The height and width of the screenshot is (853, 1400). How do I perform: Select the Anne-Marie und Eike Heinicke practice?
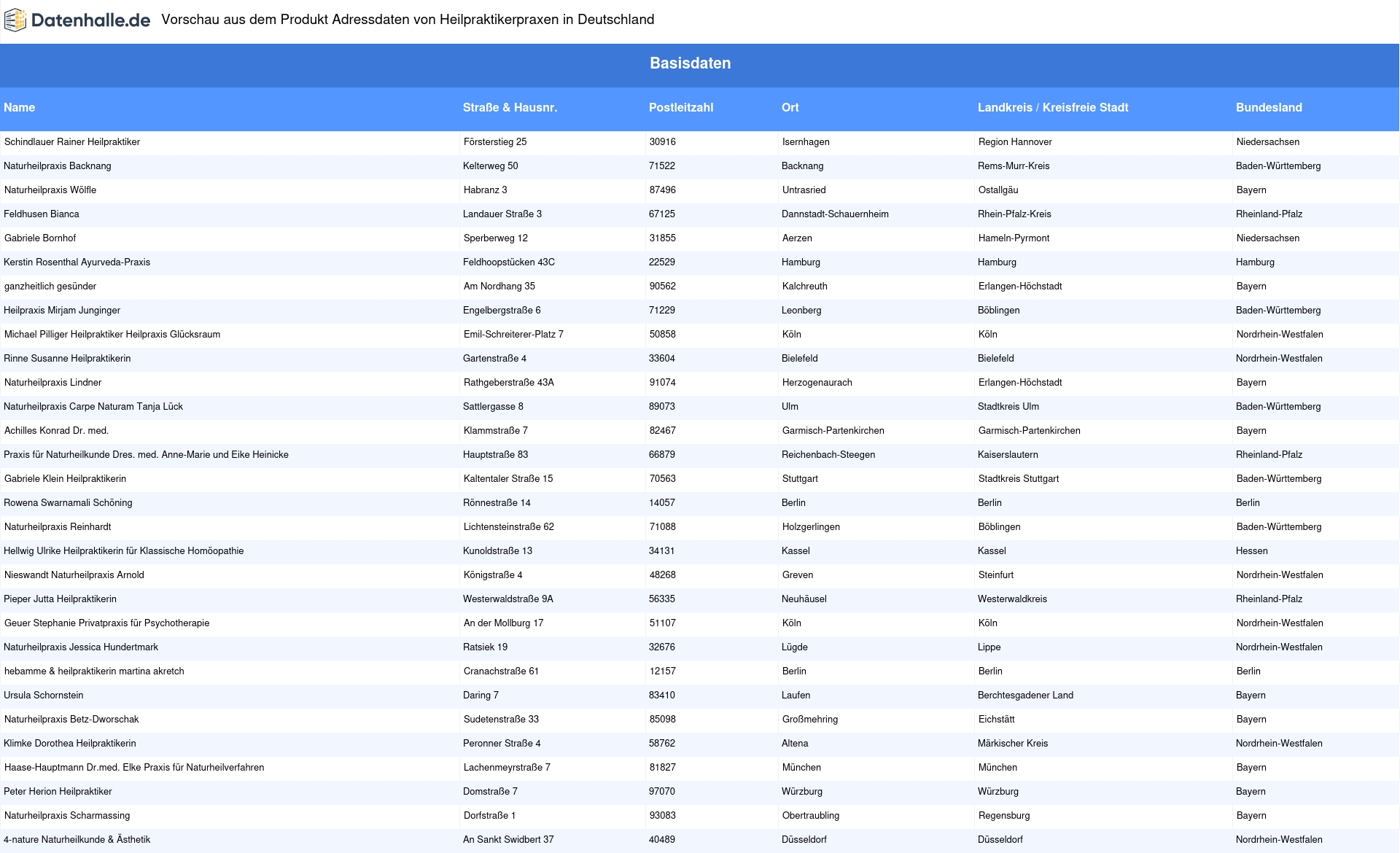pos(147,455)
